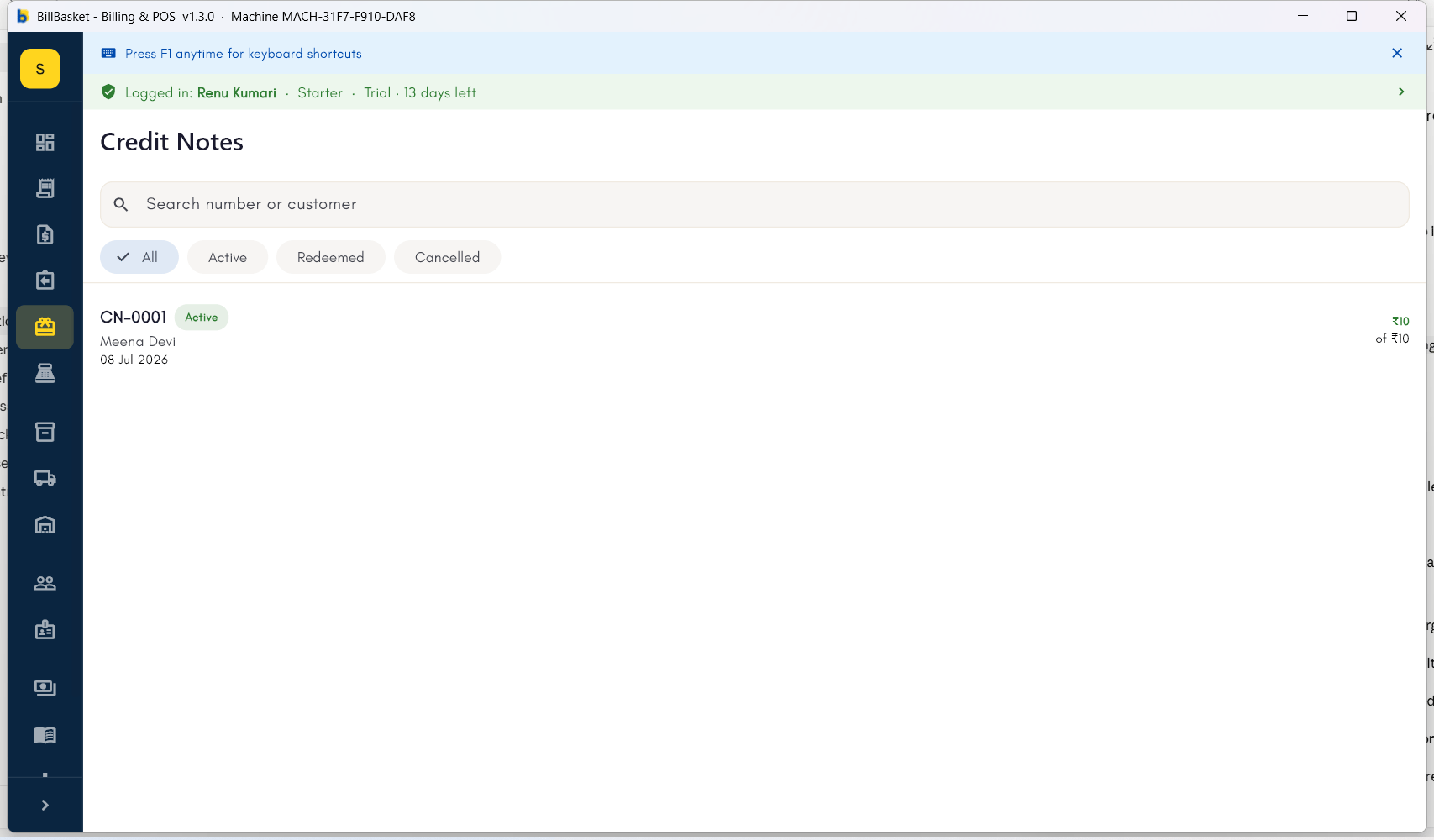1434x840 pixels.
Task: Filter credit notes by Redeemed
Action: (x=331, y=257)
